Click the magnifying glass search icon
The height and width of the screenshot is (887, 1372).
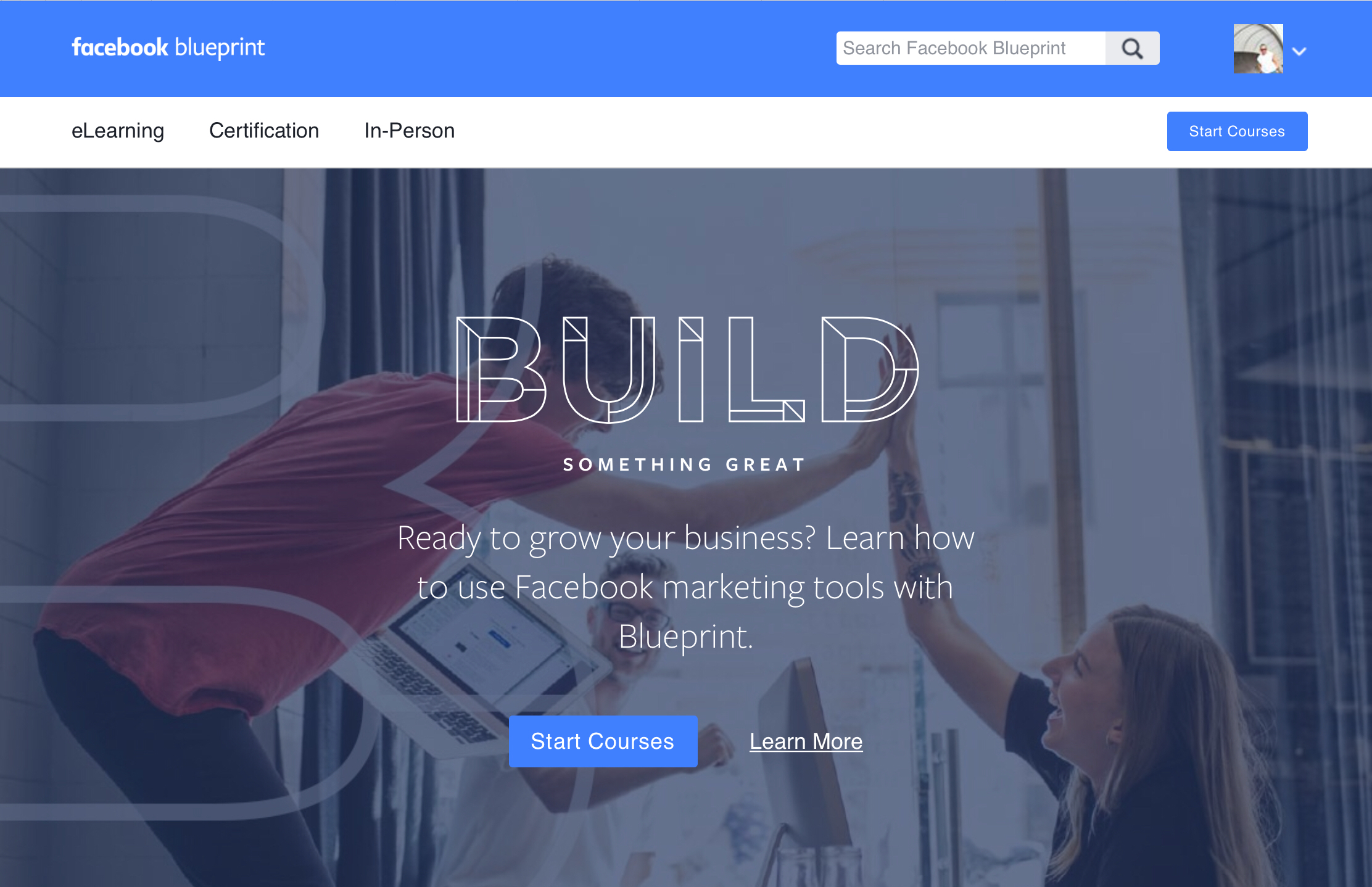(1132, 48)
